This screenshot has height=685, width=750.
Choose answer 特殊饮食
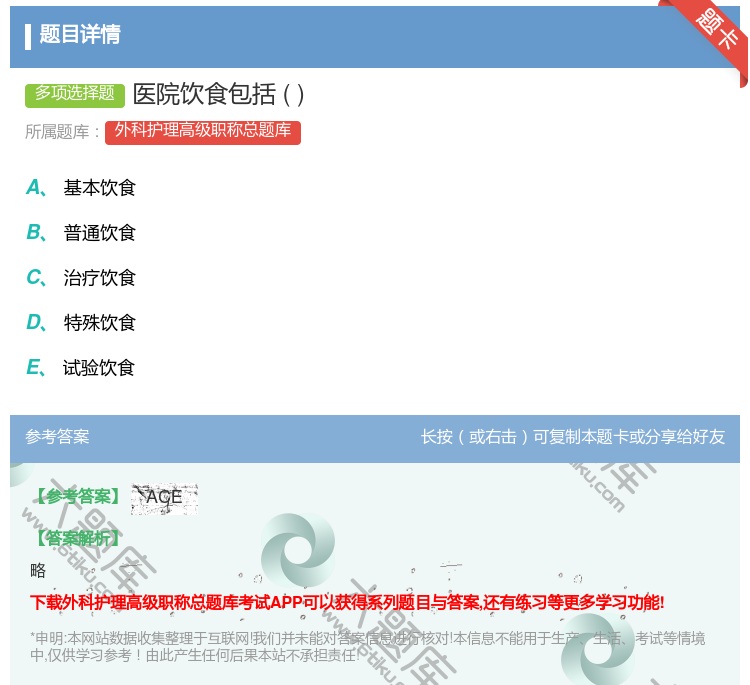coord(99,323)
